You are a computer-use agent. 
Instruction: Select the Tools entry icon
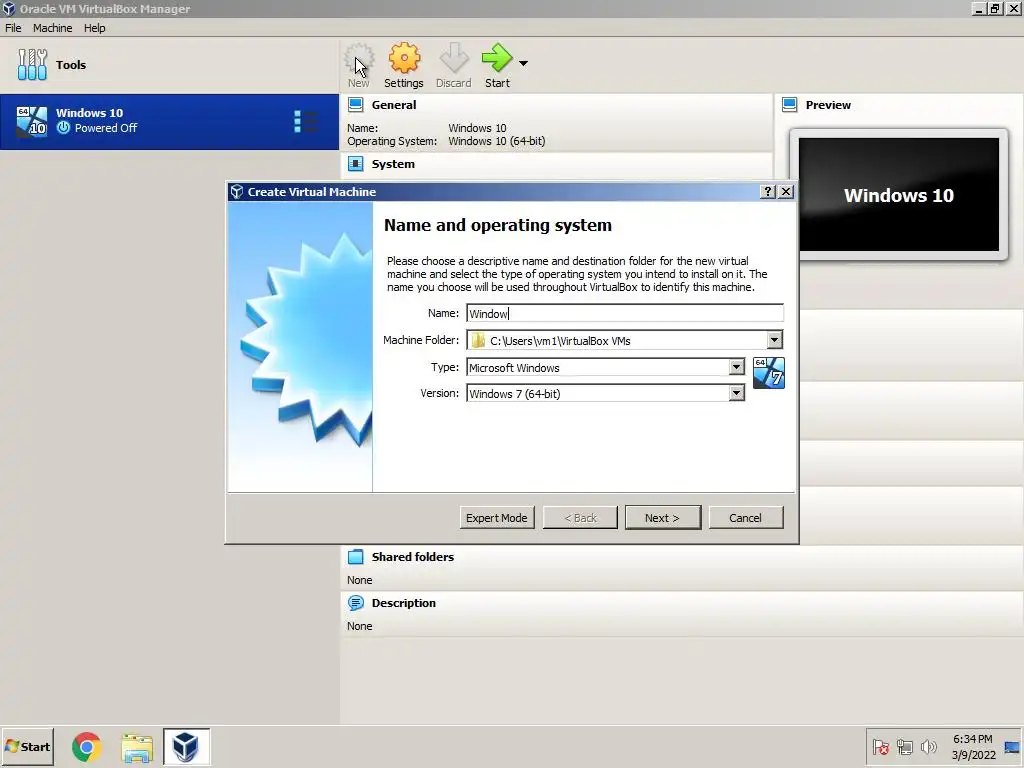click(x=32, y=65)
